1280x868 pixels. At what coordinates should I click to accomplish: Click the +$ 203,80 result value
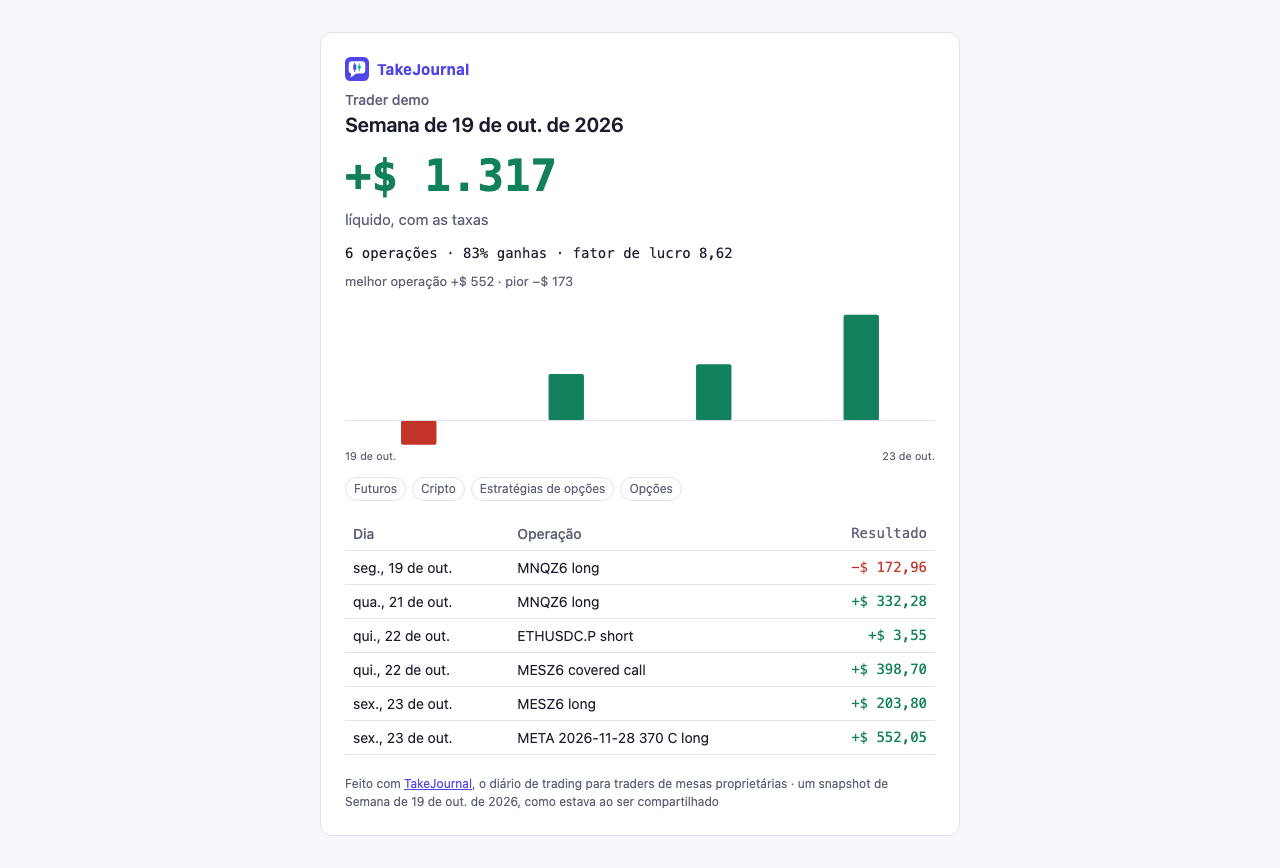tap(889, 703)
